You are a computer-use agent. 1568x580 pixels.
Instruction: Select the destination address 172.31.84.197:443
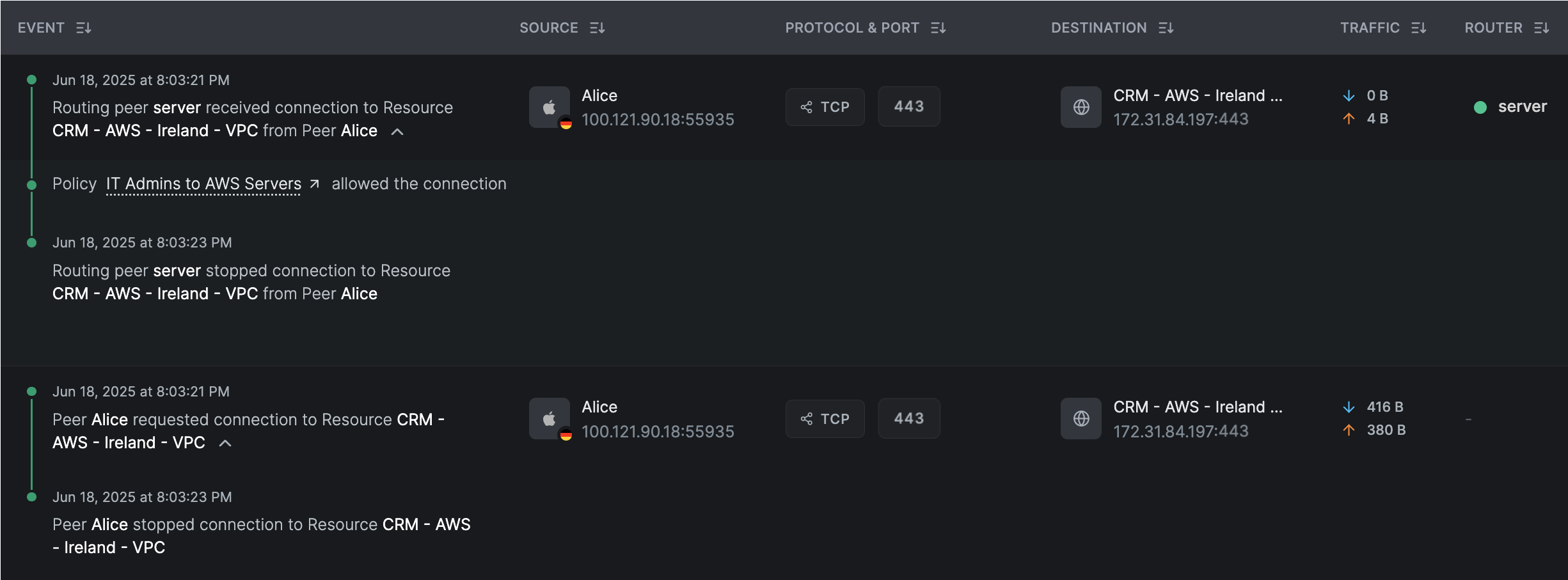tap(1181, 119)
